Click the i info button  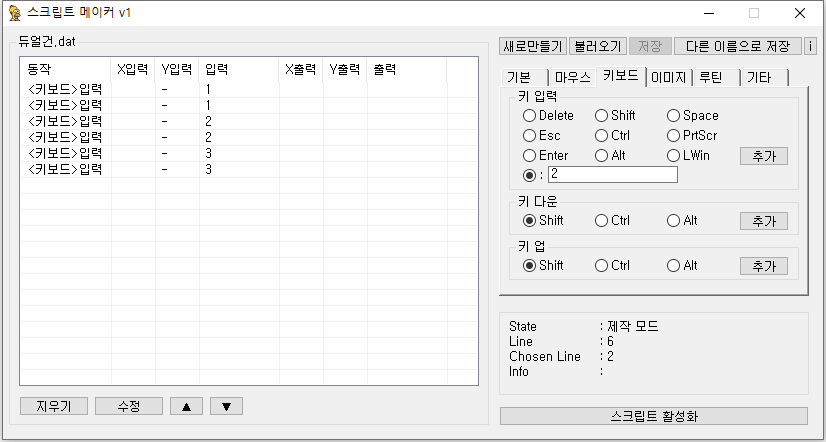click(x=810, y=46)
